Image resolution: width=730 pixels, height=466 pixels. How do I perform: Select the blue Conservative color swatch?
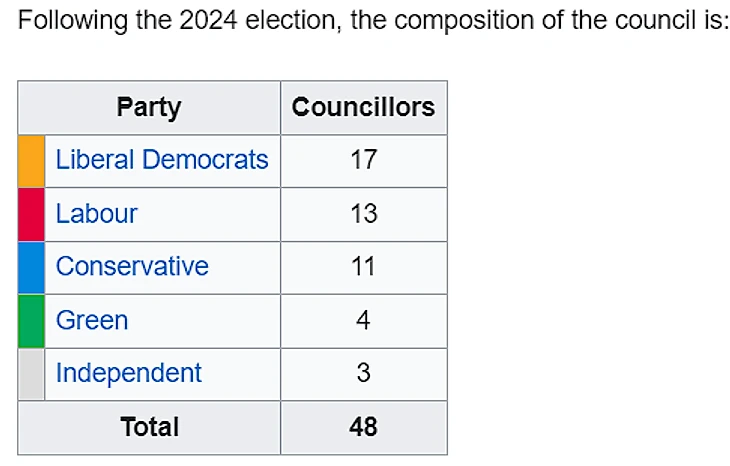[x=32, y=267]
